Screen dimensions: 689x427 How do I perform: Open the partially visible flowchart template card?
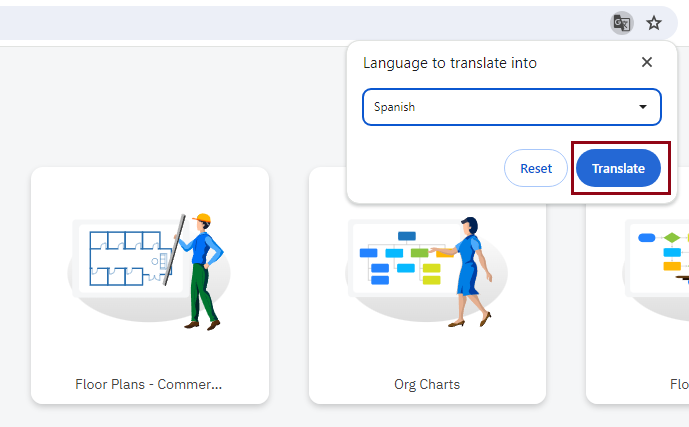point(640,300)
